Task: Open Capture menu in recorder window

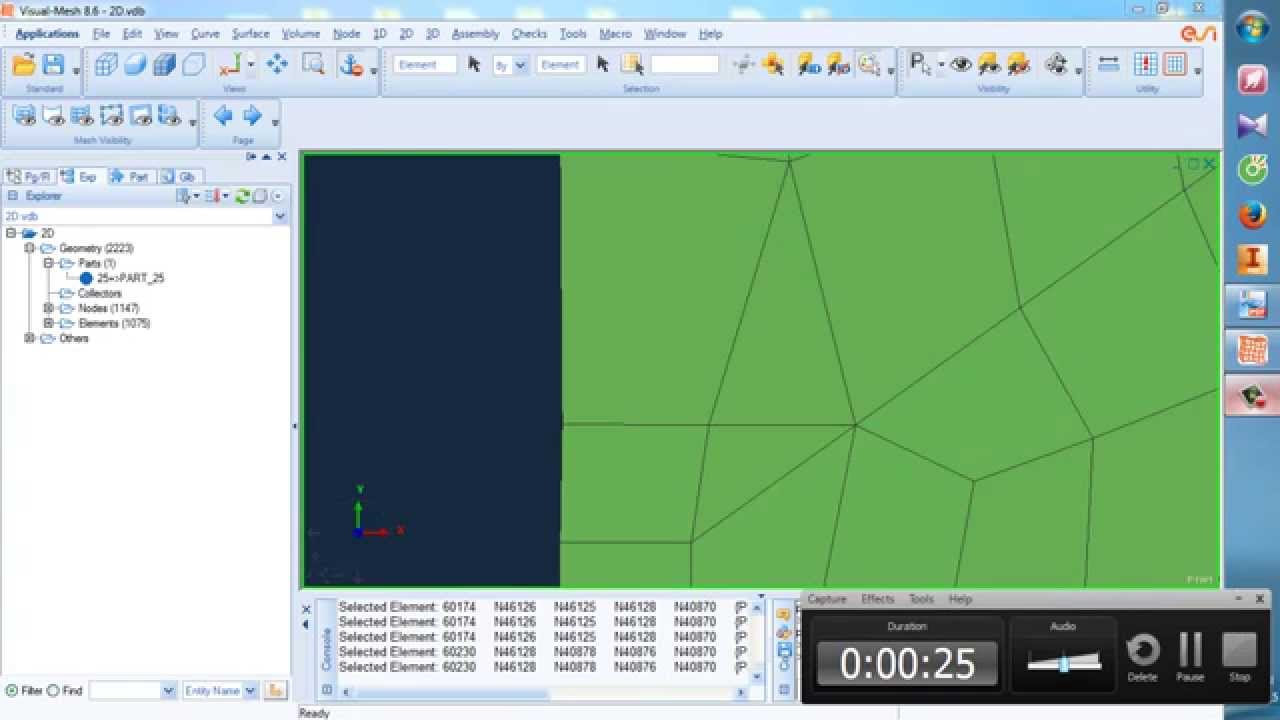Action: coord(827,599)
